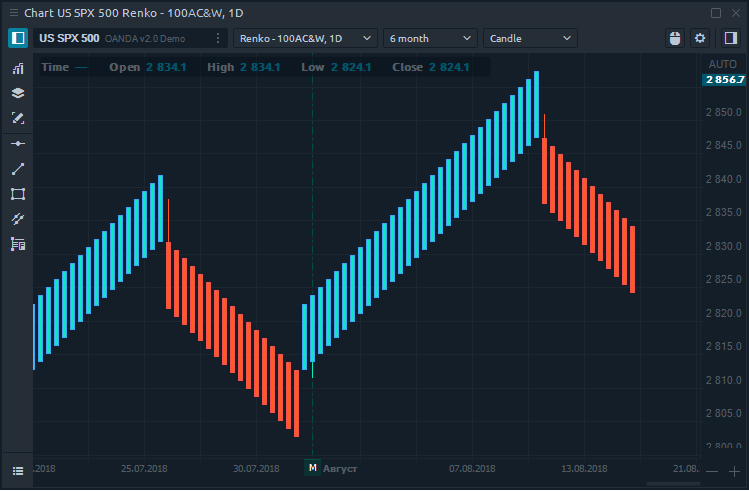Choose the rectangle shape drawing tool
Image resolution: width=749 pixels, height=491 pixels.
pos(17,194)
